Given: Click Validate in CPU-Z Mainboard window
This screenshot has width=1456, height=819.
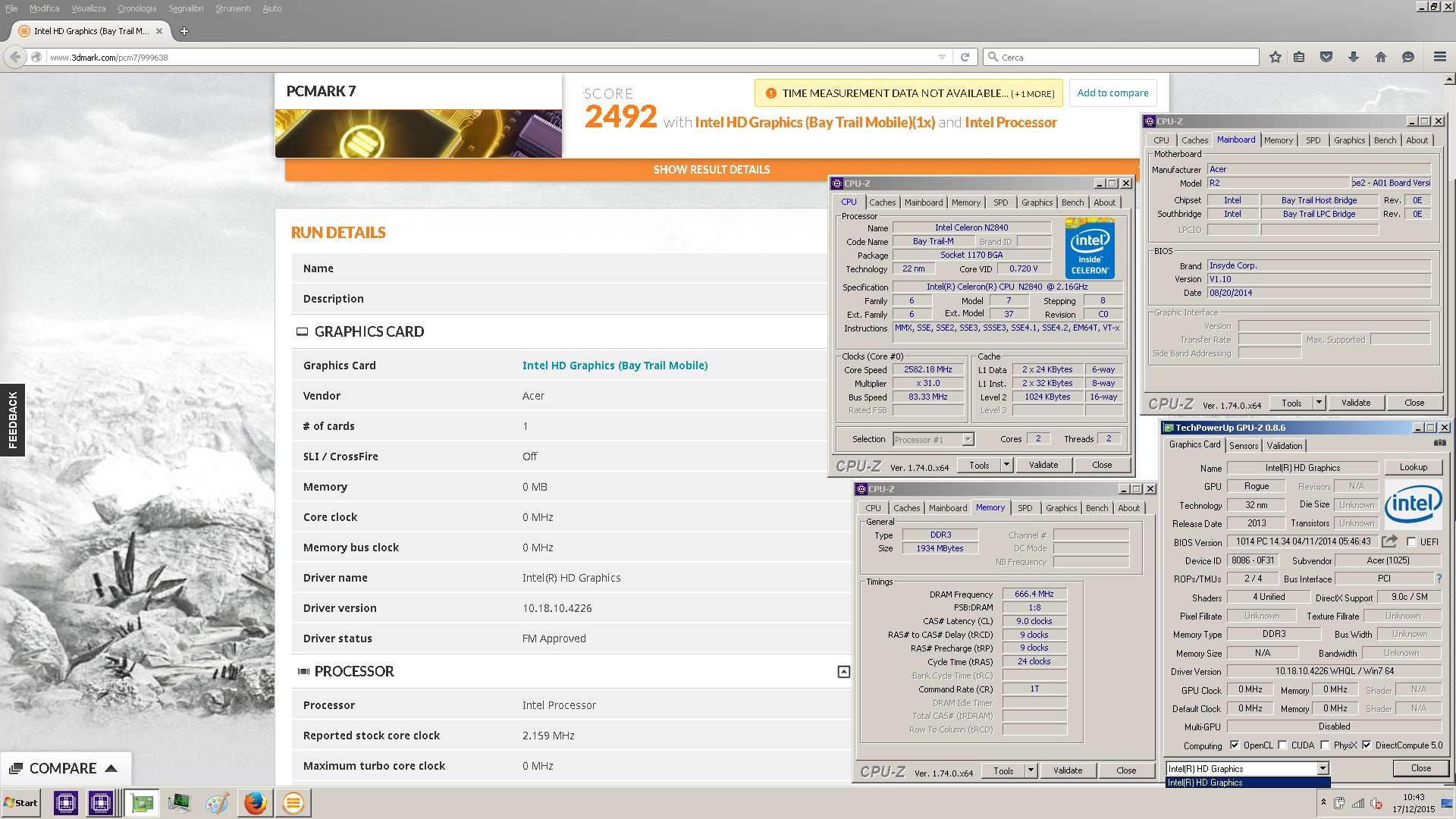Looking at the screenshot, I should [x=1355, y=403].
